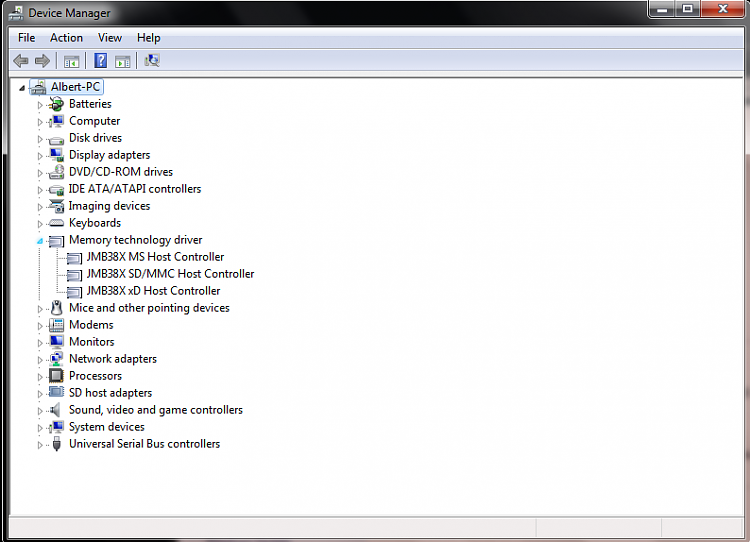The height and width of the screenshot is (542, 750).
Task: Select JMB38X MS Host Controller text
Action: tap(155, 257)
